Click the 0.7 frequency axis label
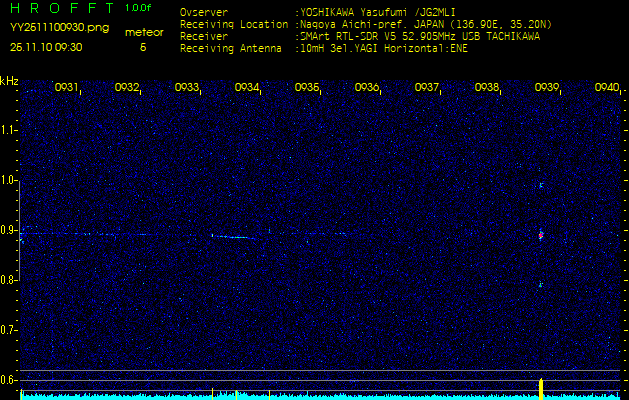 [x=9, y=329]
